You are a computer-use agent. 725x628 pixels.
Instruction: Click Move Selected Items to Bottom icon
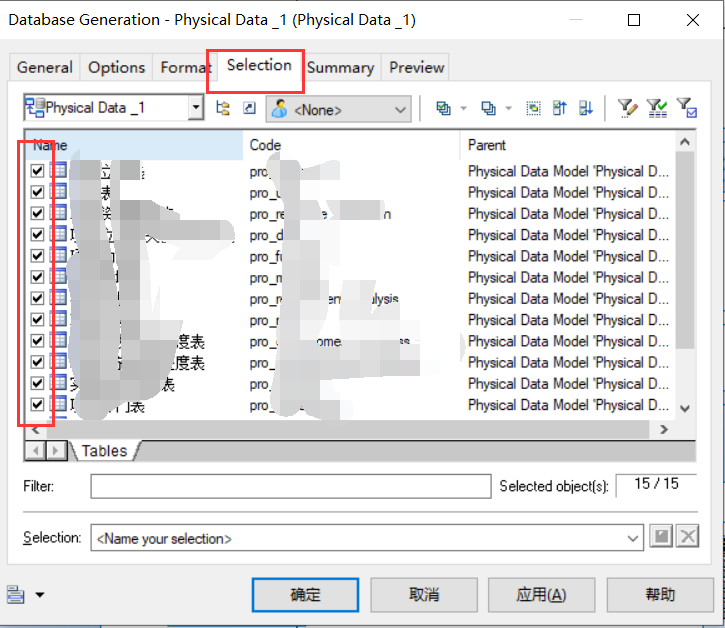[x=586, y=109]
